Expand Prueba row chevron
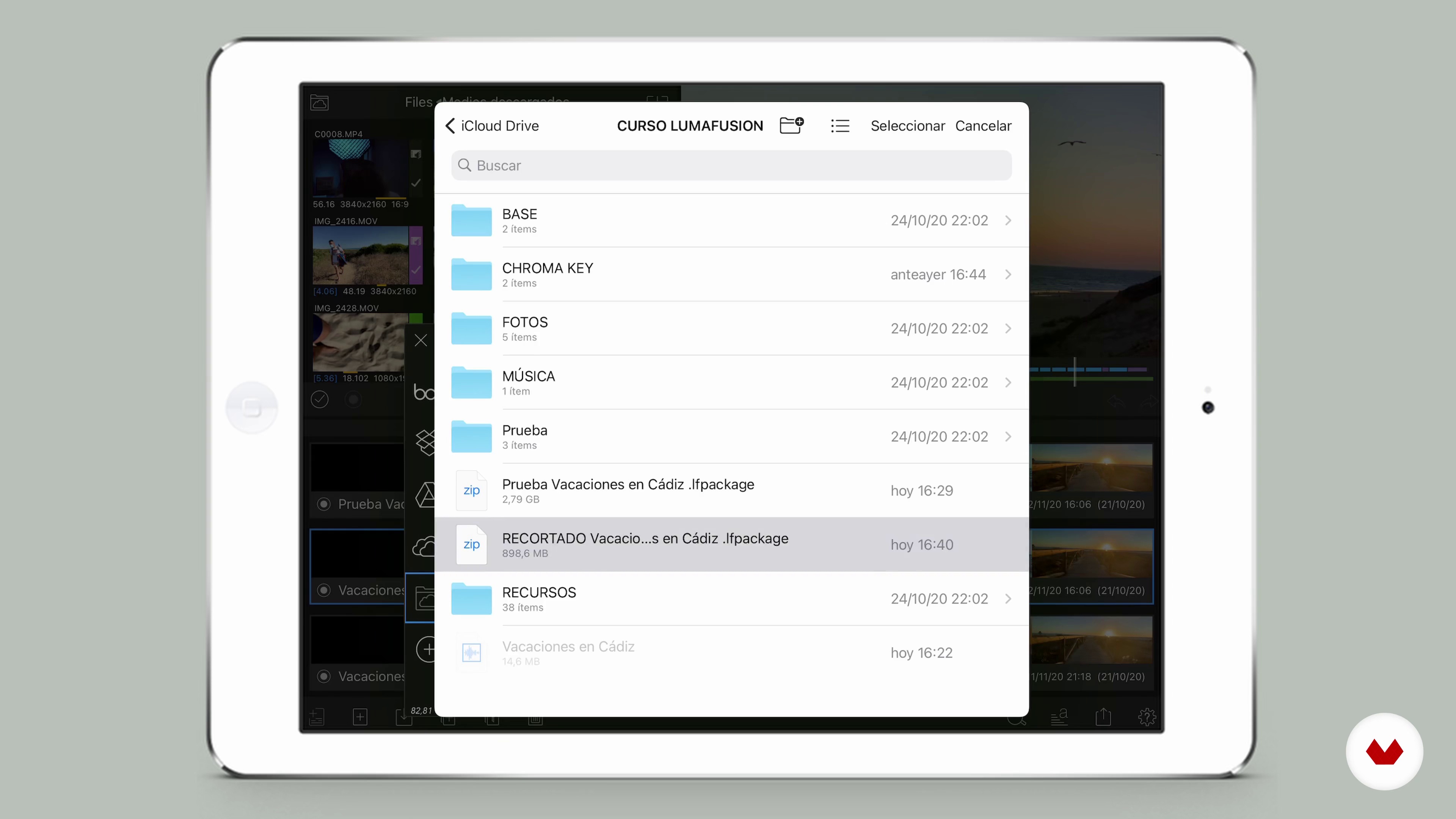Screen dimensions: 1456x819 point(1008,436)
